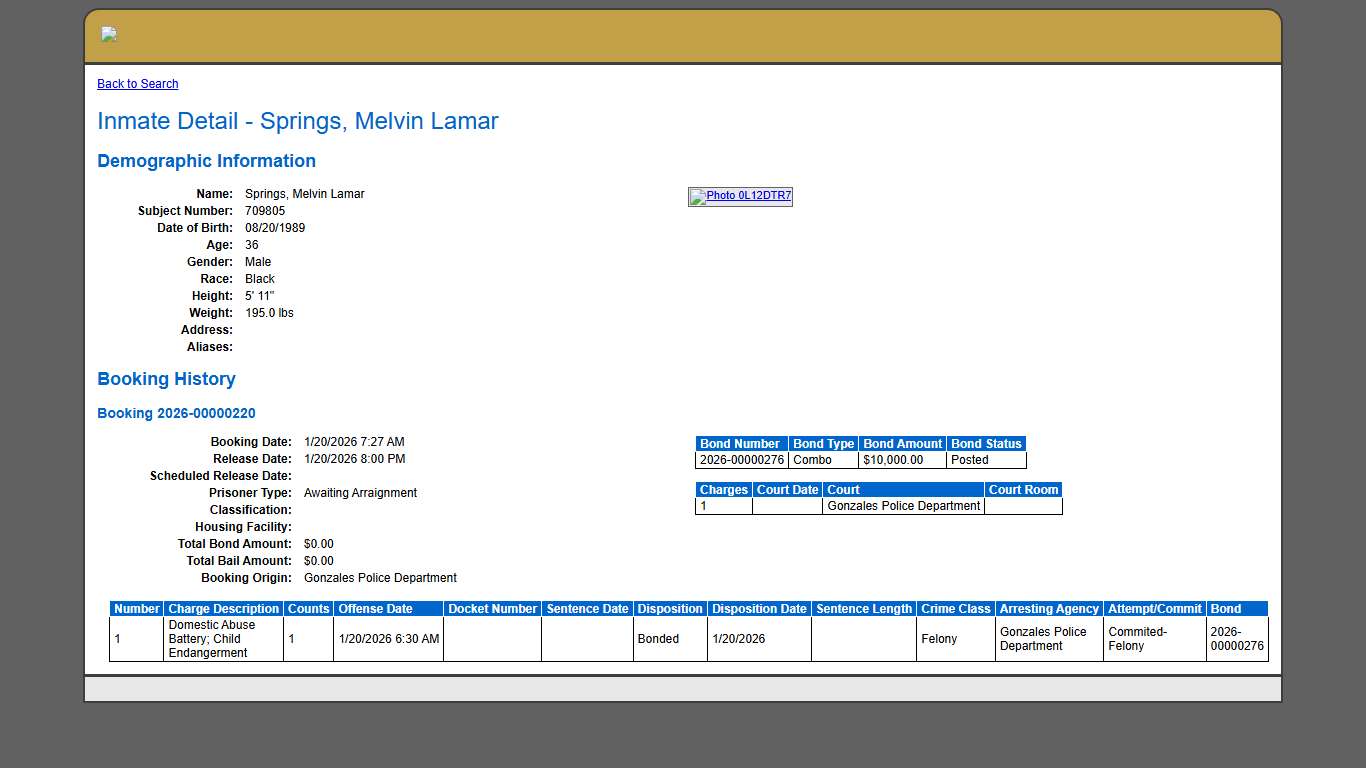Select the Demographic Information heading
Screen dimensions: 1366x768
tap(206, 161)
